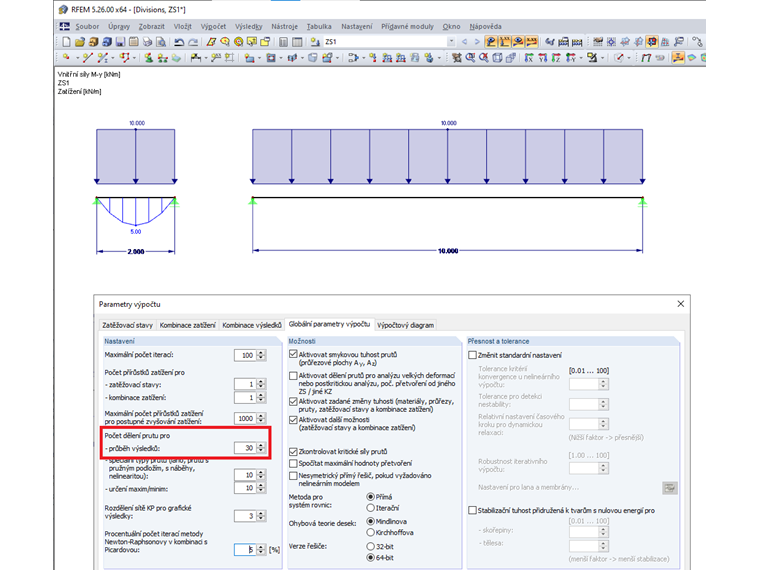Click 'Maximální počet iterací' input field

coord(245,355)
